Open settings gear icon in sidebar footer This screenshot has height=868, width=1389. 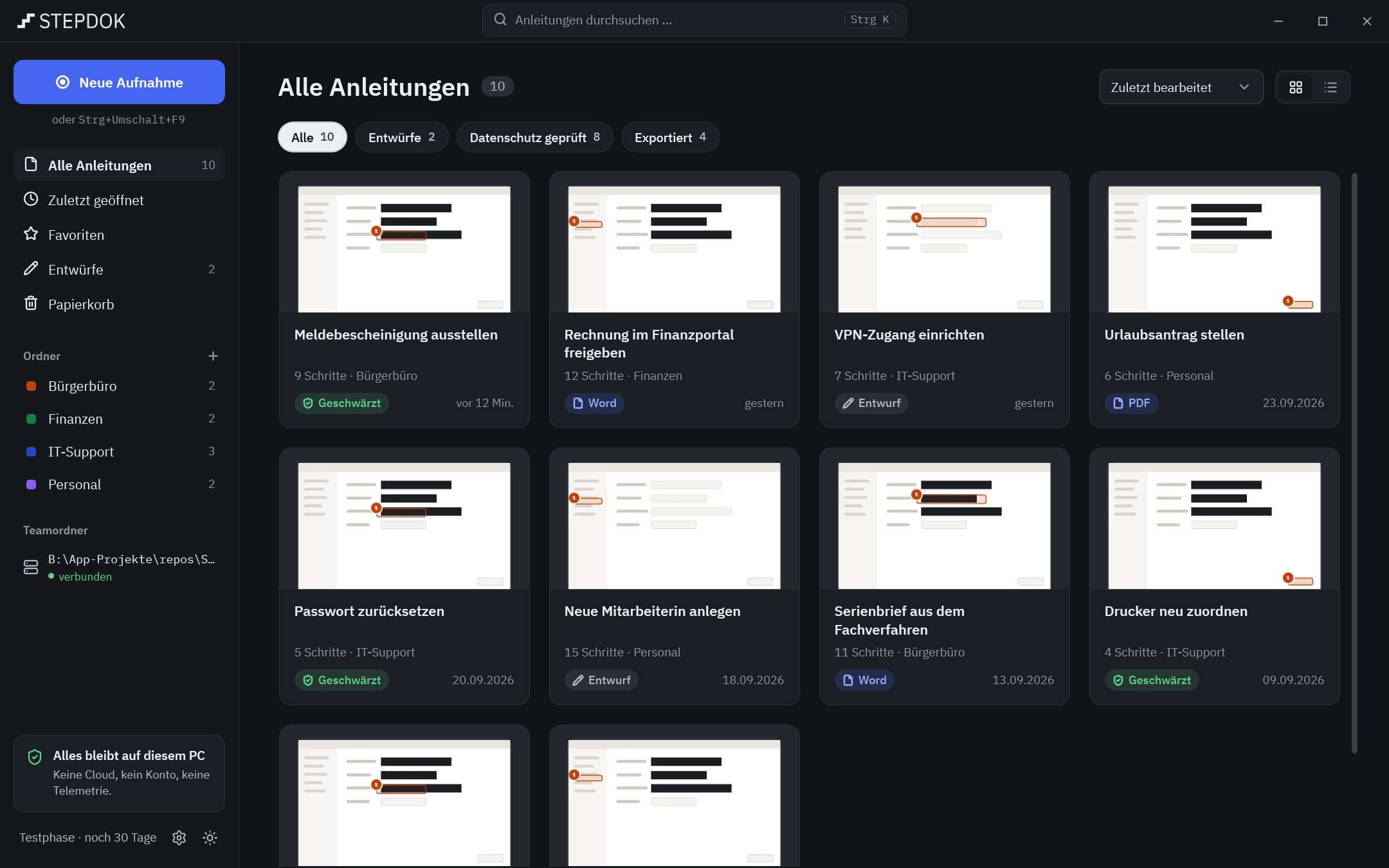179,838
